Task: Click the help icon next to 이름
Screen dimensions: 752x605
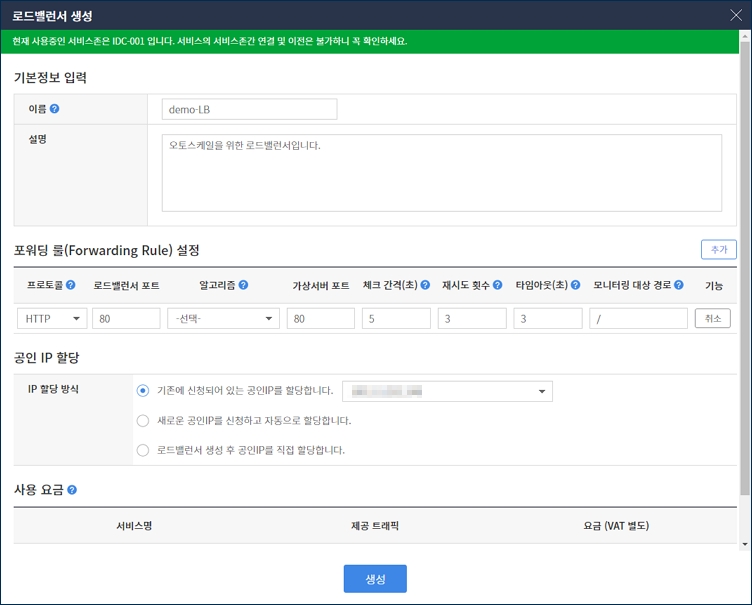Action: pos(55,109)
